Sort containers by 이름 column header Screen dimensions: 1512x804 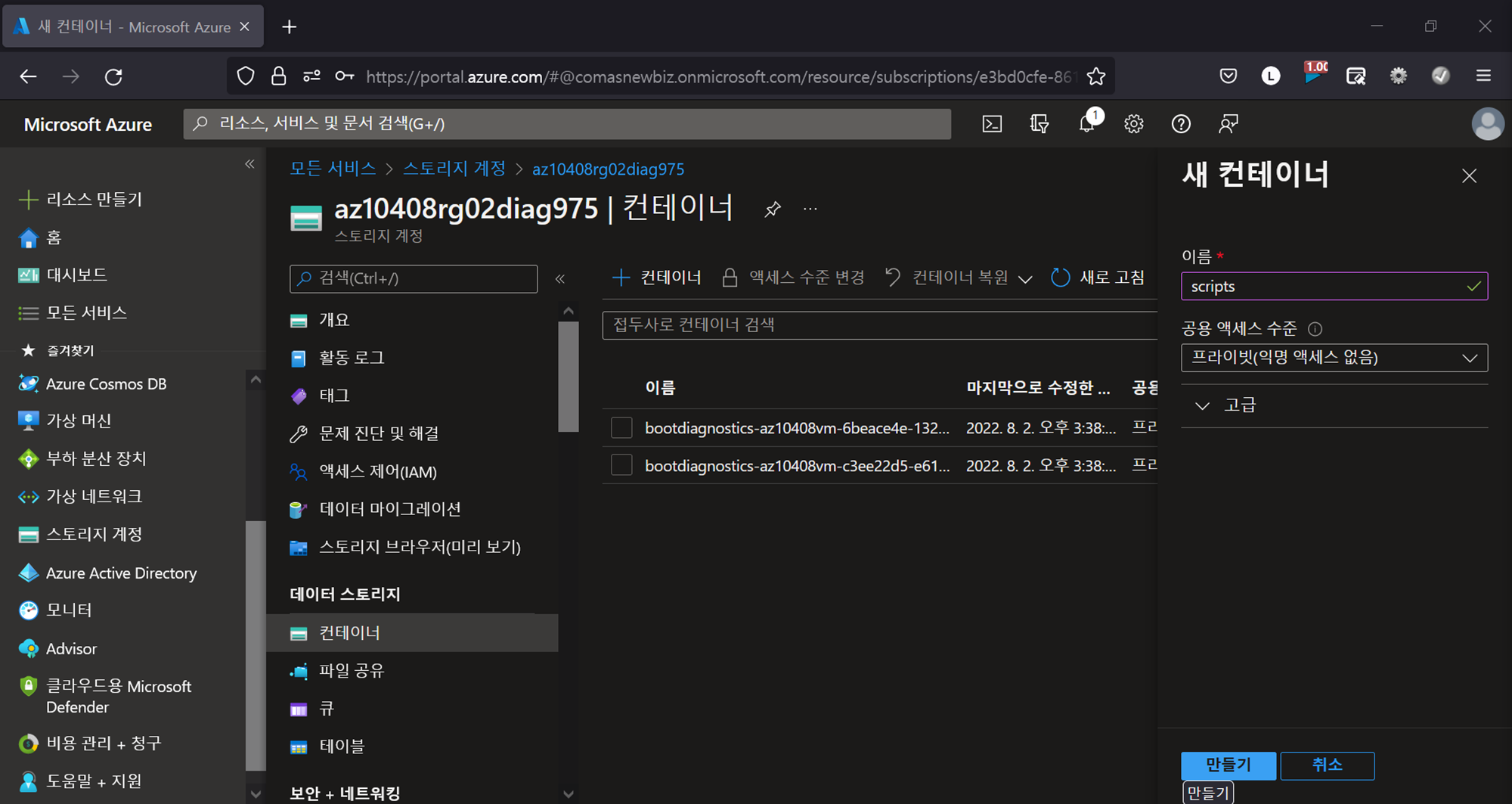point(660,388)
